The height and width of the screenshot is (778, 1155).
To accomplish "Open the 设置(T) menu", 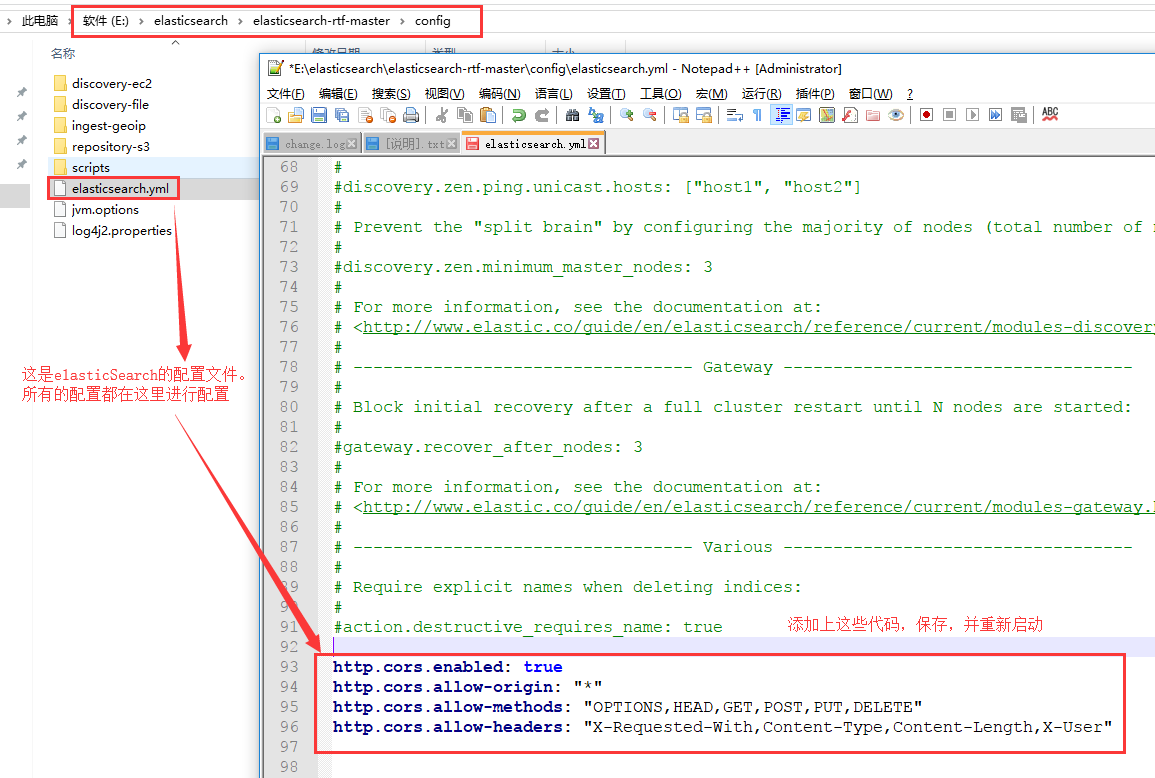I will (x=606, y=93).
